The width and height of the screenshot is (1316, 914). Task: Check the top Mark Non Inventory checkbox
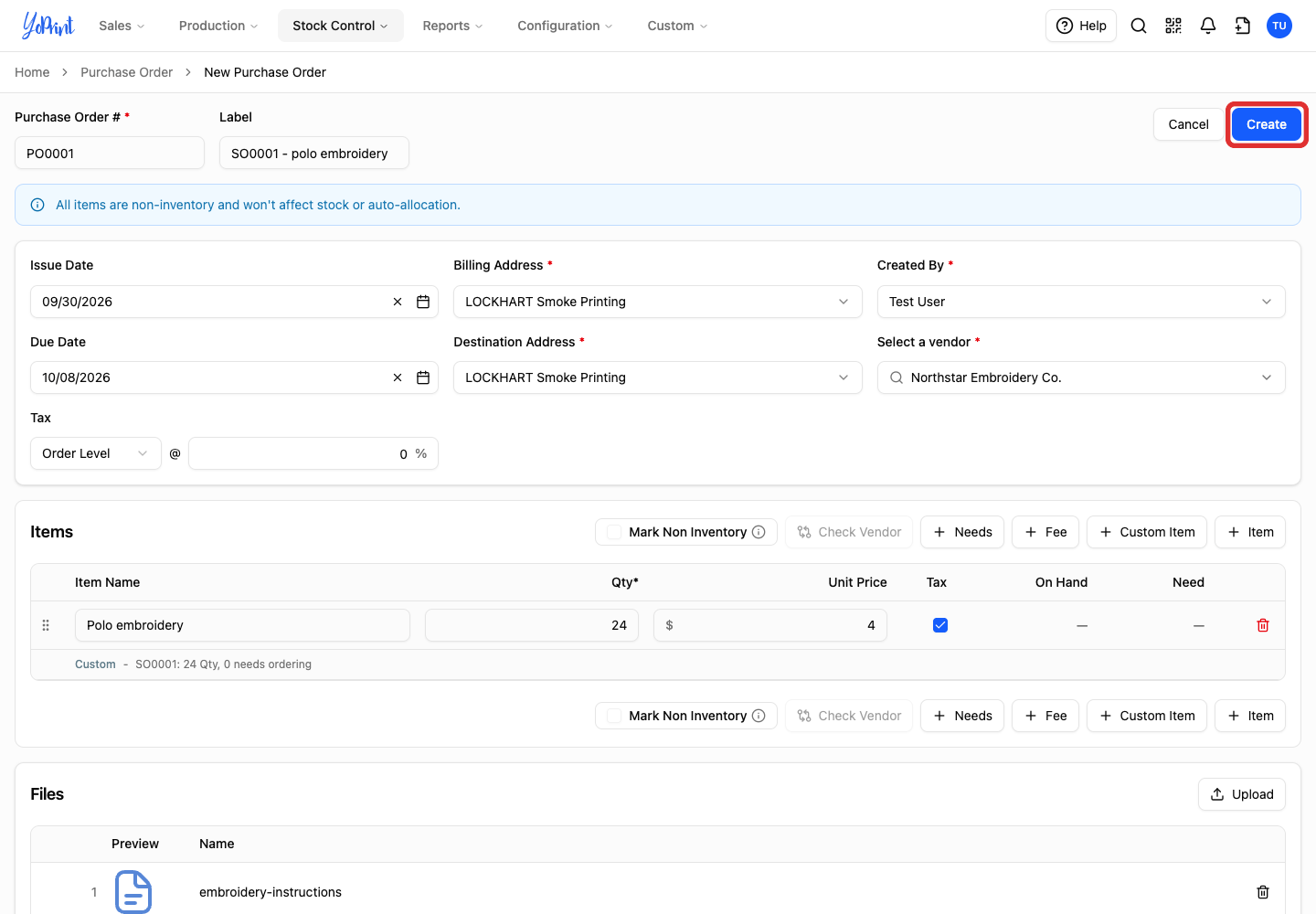614,532
